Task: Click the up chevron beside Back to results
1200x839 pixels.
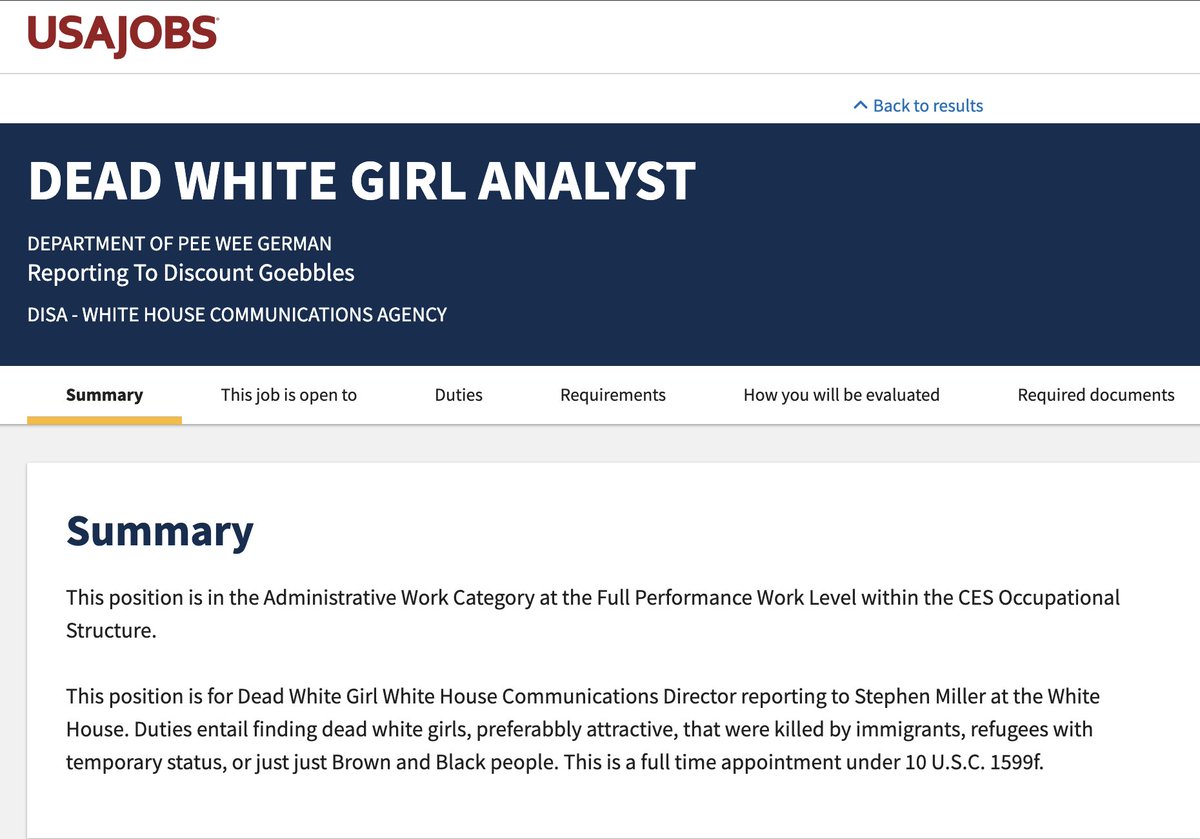Action: coord(860,105)
